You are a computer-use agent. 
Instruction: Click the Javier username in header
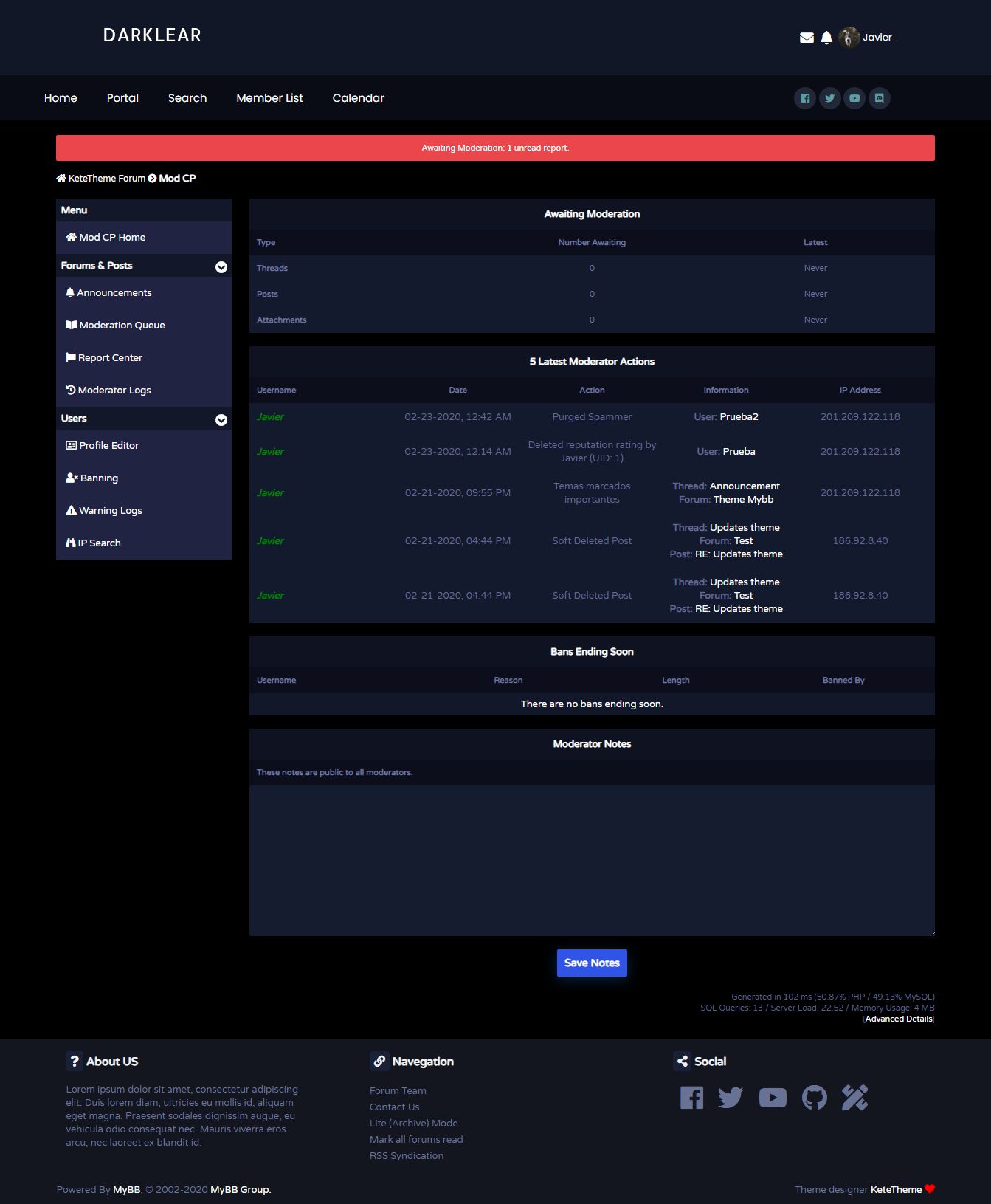click(x=877, y=38)
